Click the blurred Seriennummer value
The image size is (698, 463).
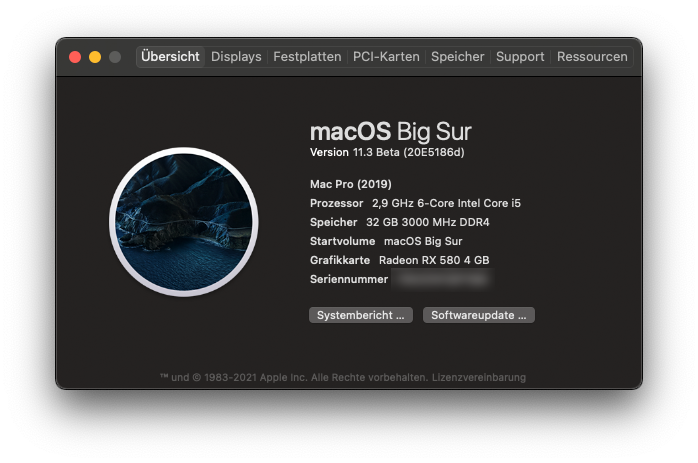[442, 279]
